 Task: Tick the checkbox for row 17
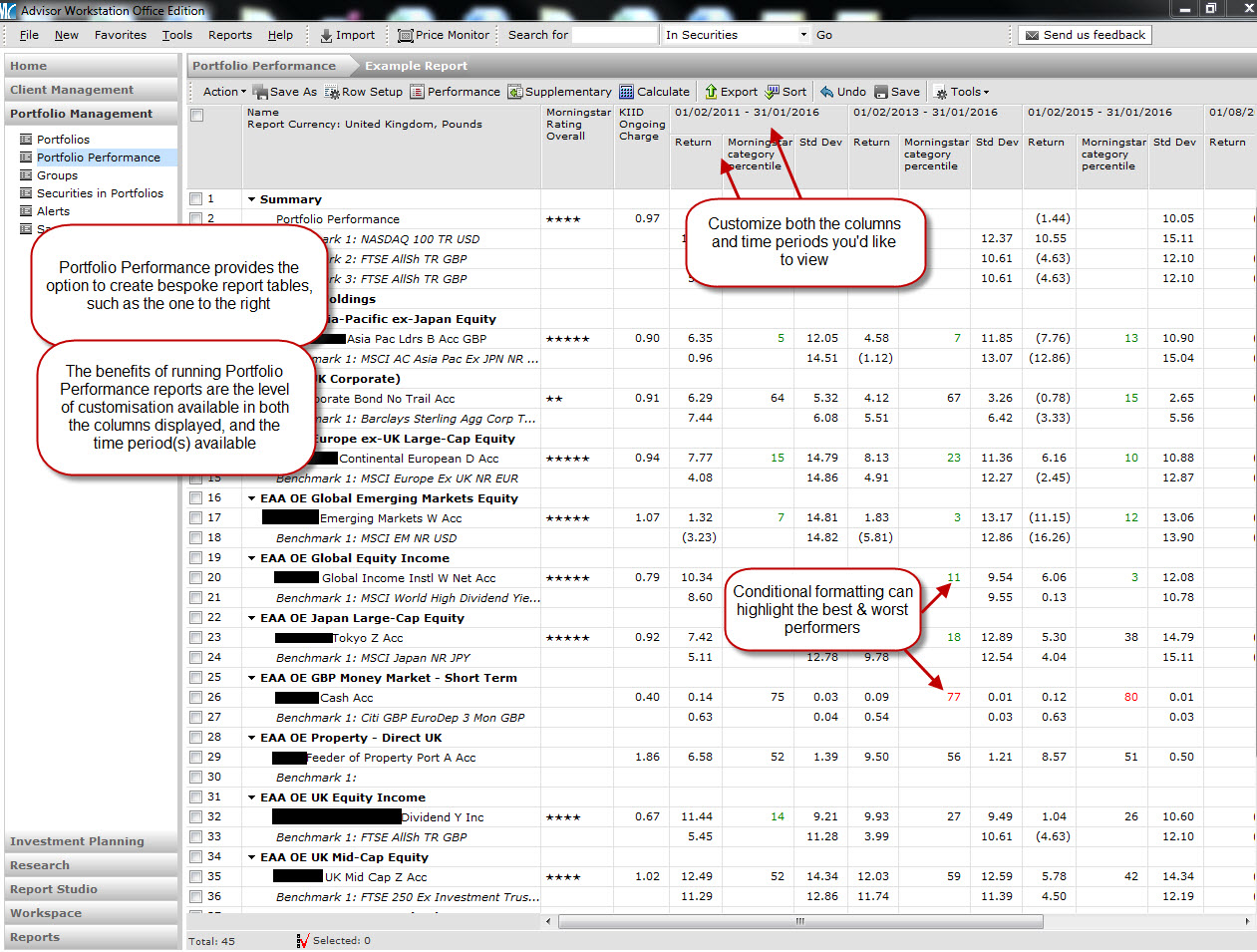click(196, 518)
